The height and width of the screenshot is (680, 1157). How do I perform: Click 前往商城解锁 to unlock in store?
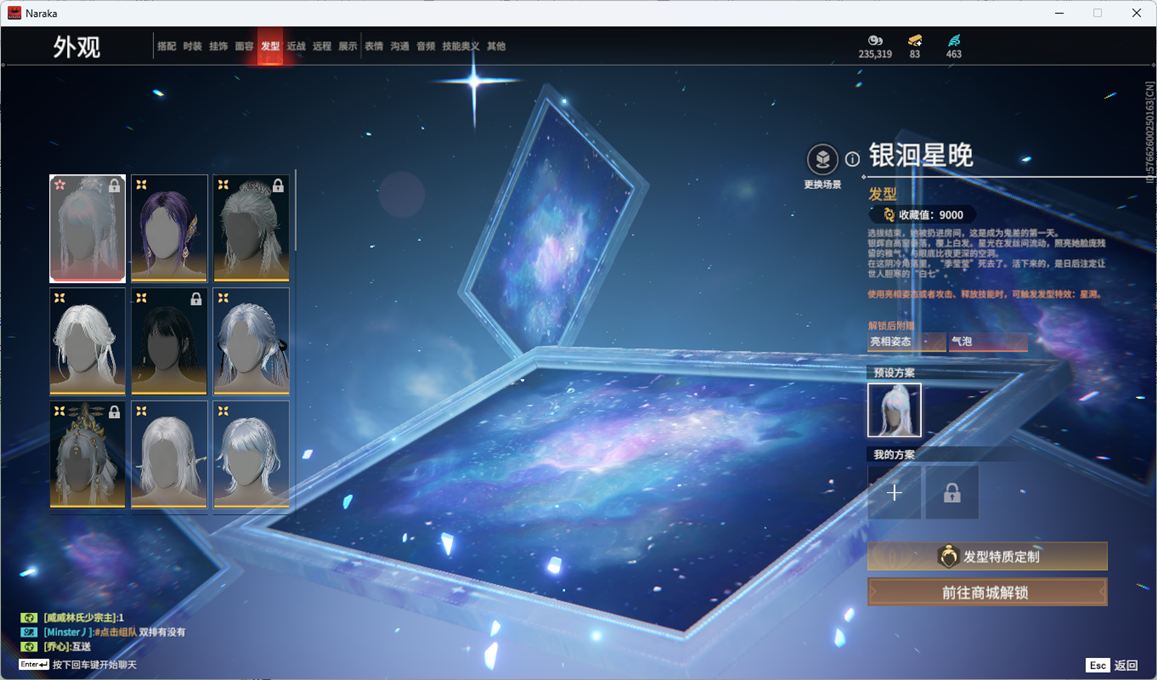click(987, 592)
